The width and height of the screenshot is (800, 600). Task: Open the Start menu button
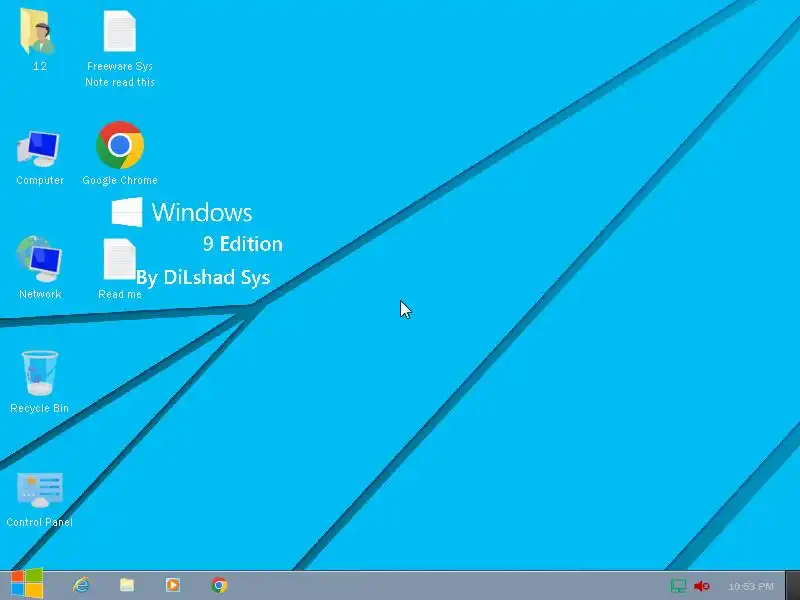27,584
